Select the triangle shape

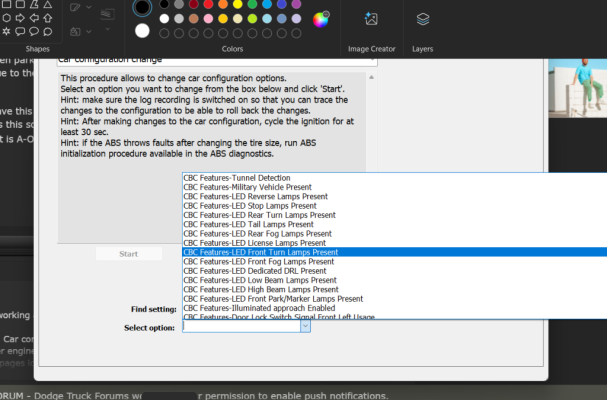tap(48, 4)
